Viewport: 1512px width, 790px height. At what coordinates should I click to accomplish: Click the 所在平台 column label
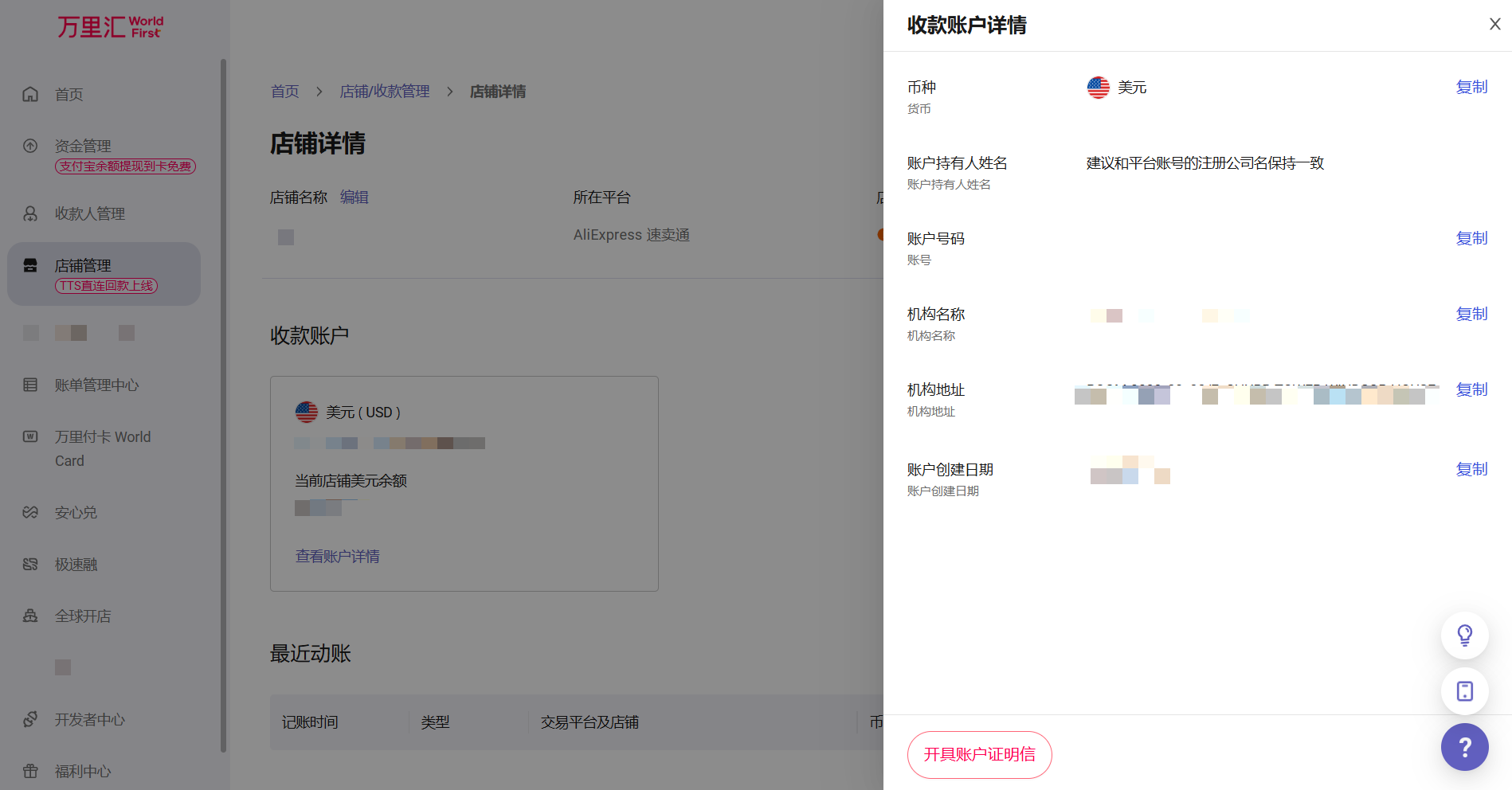(x=601, y=197)
